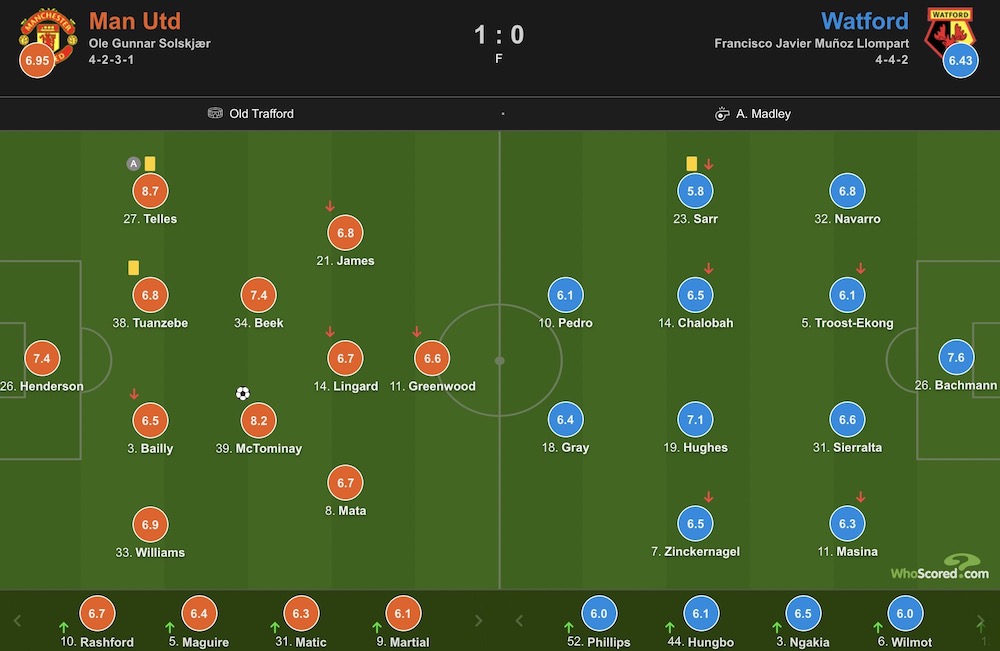
Task: Open the Man Utd team name link
Action: (x=135, y=21)
